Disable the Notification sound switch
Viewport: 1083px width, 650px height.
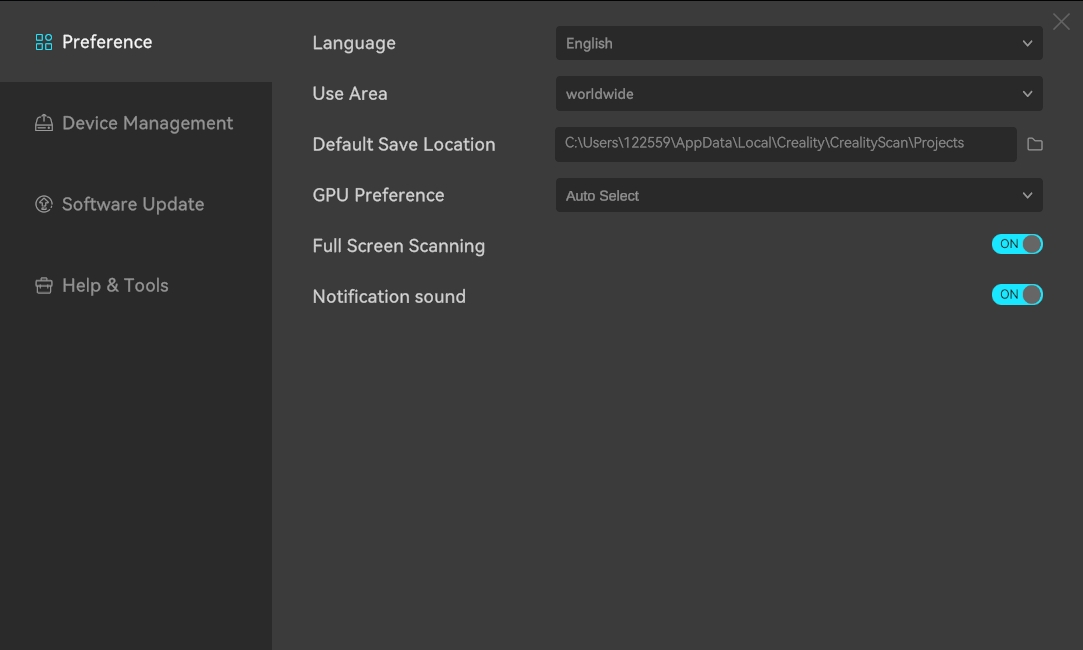click(1017, 294)
